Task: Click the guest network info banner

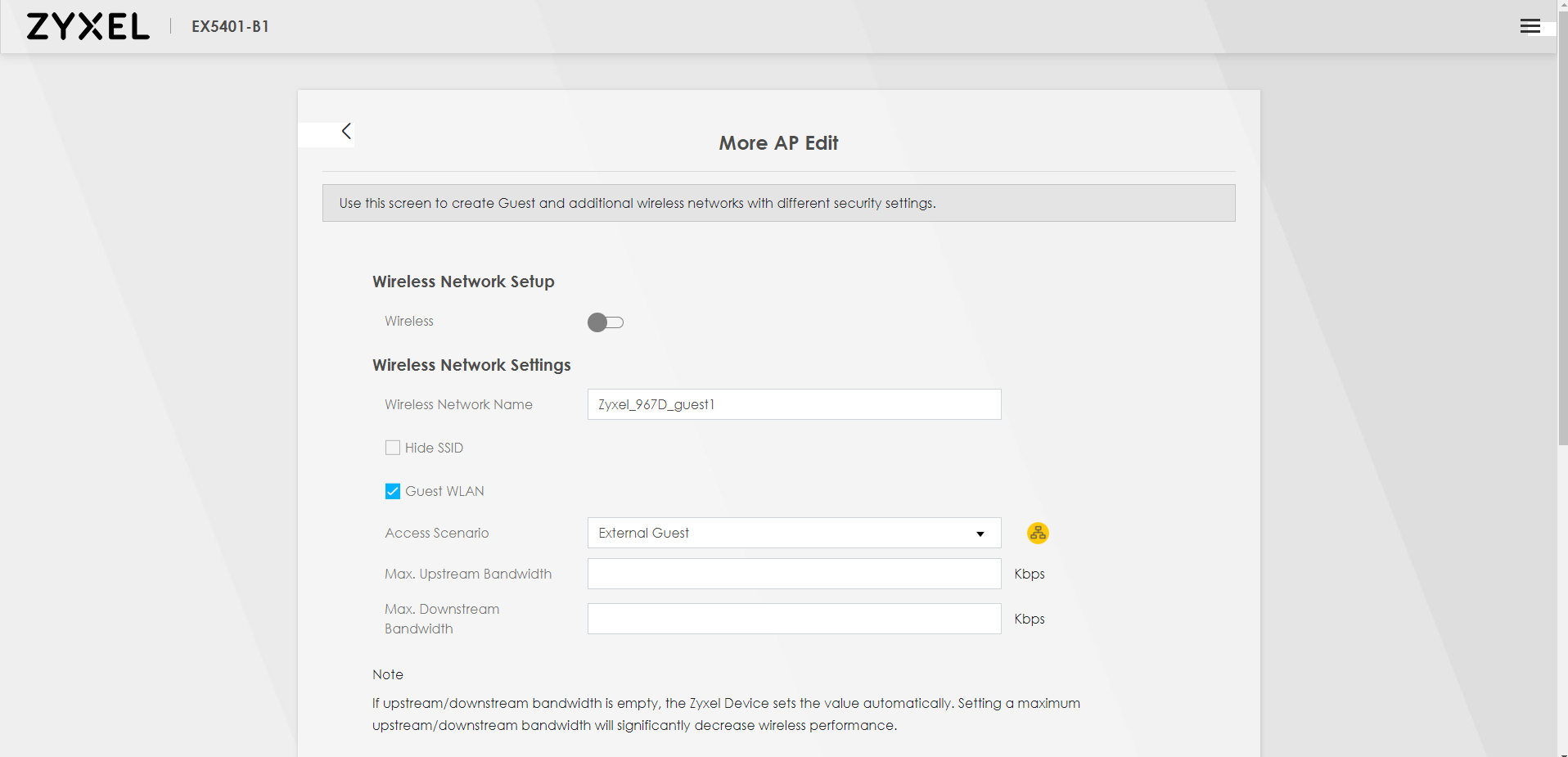Action: click(778, 203)
